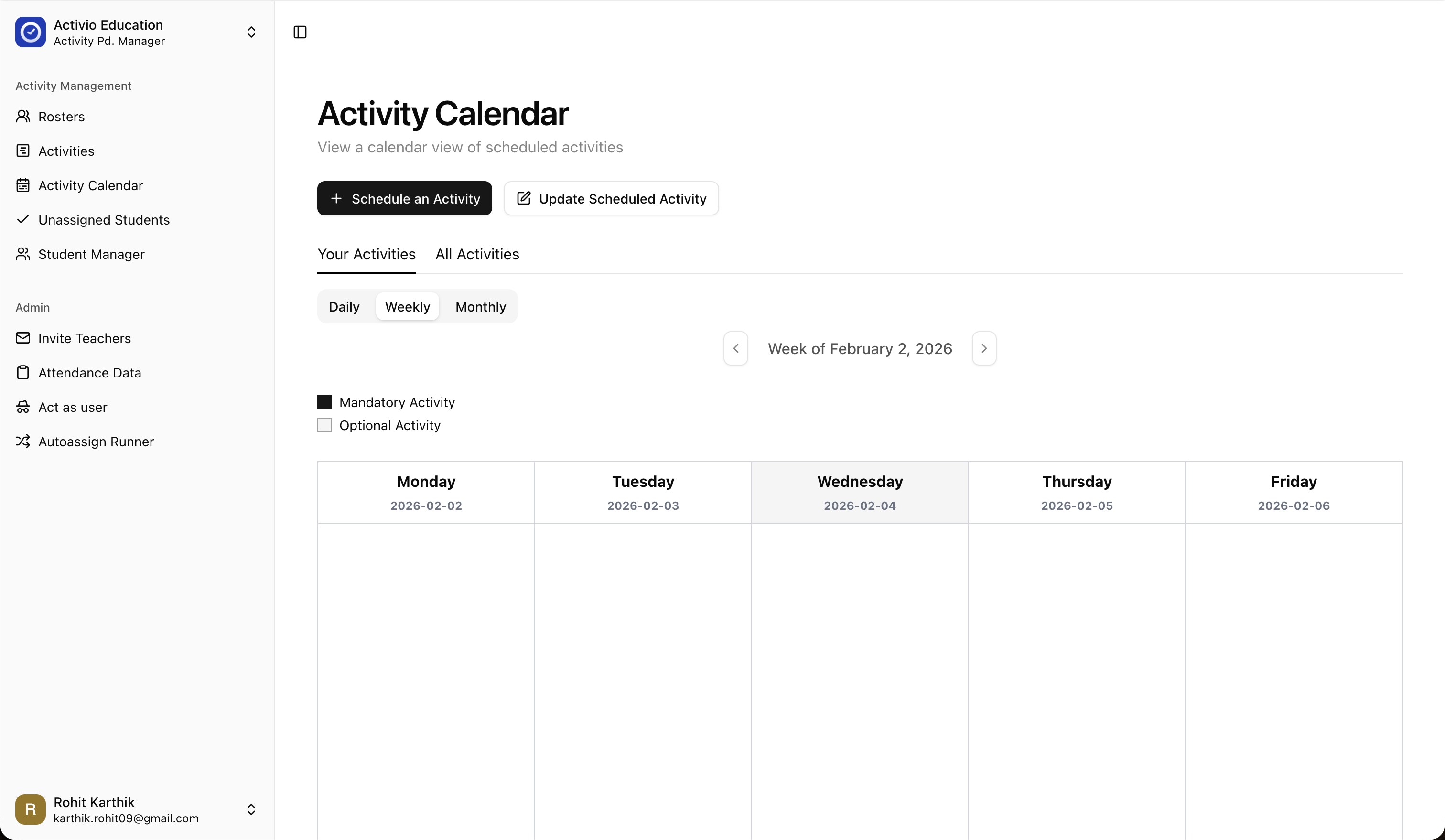
Task: Open Activities via its list icon
Action: [23, 151]
